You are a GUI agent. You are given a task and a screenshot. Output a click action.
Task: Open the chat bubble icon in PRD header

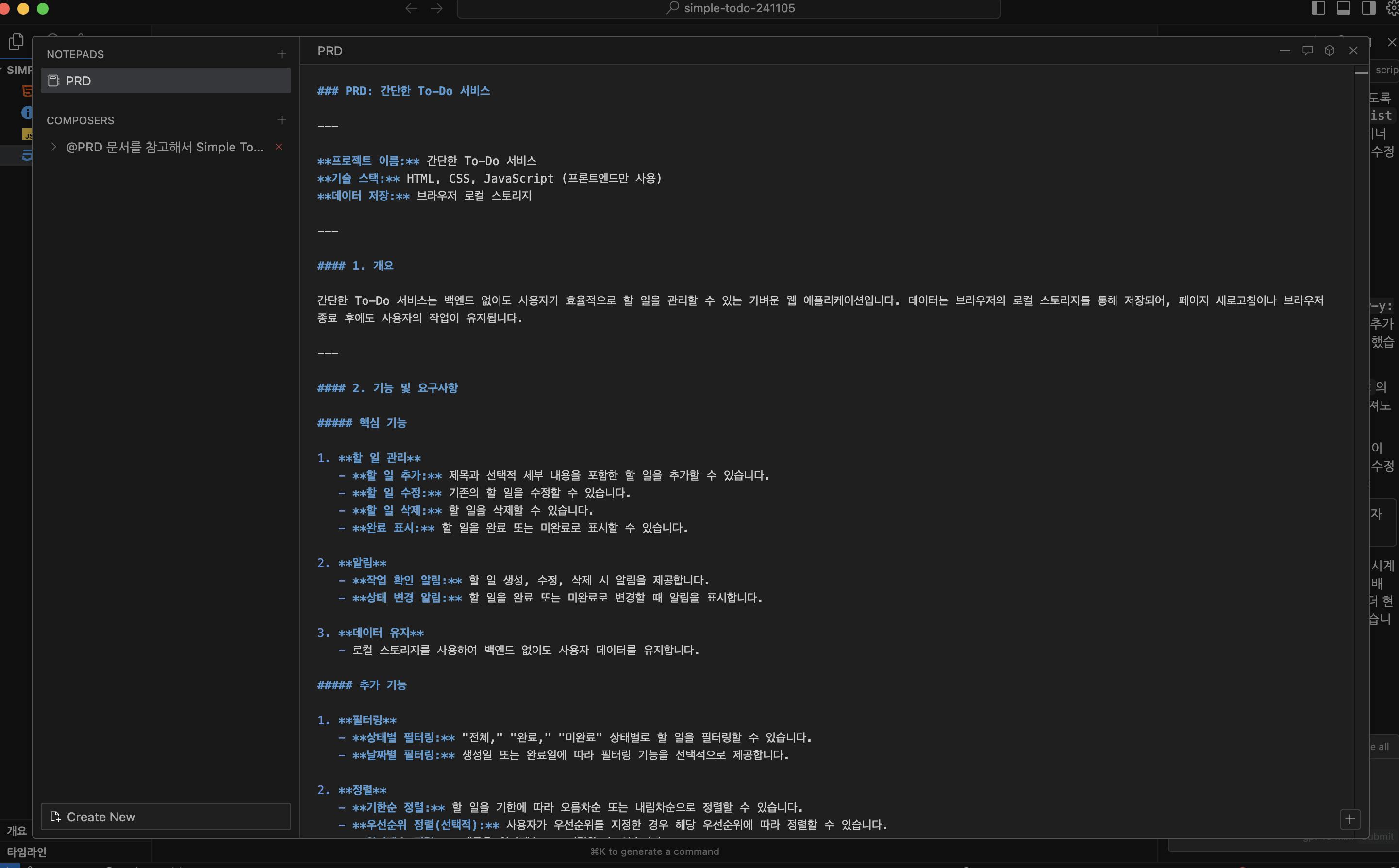pyautogui.click(x=1307, y=50)
